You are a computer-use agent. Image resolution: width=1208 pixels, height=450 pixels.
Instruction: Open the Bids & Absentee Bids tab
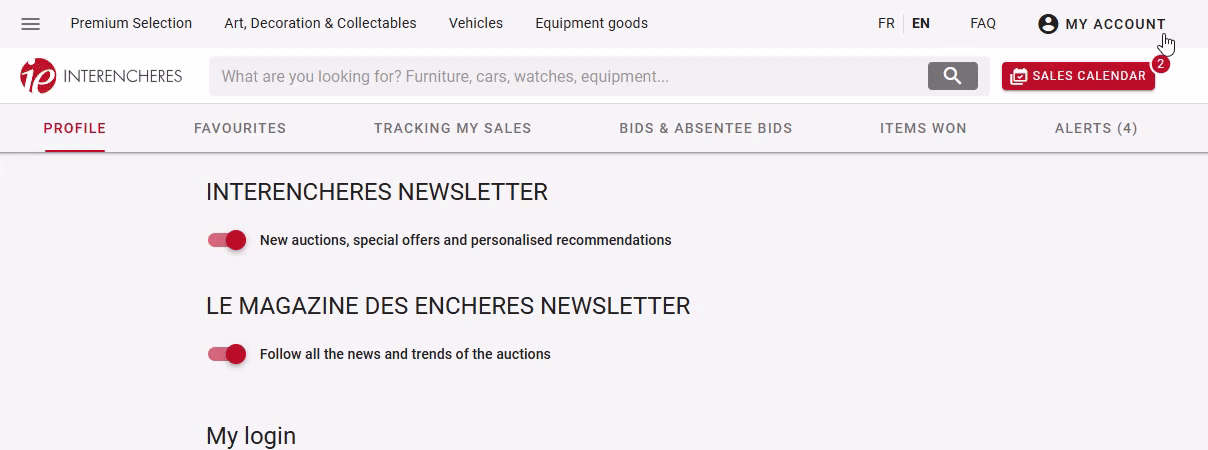tap(706, 128)
